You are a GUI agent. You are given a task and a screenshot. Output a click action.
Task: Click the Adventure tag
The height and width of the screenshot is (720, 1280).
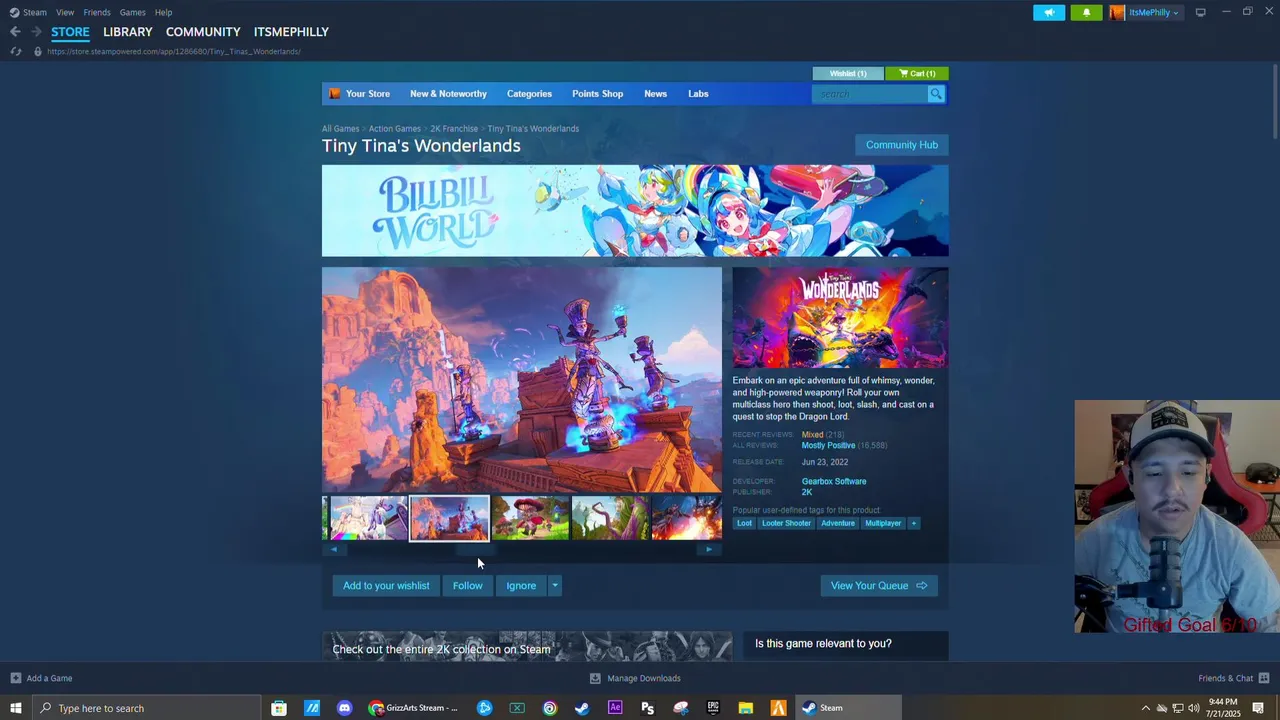(838, 523)
